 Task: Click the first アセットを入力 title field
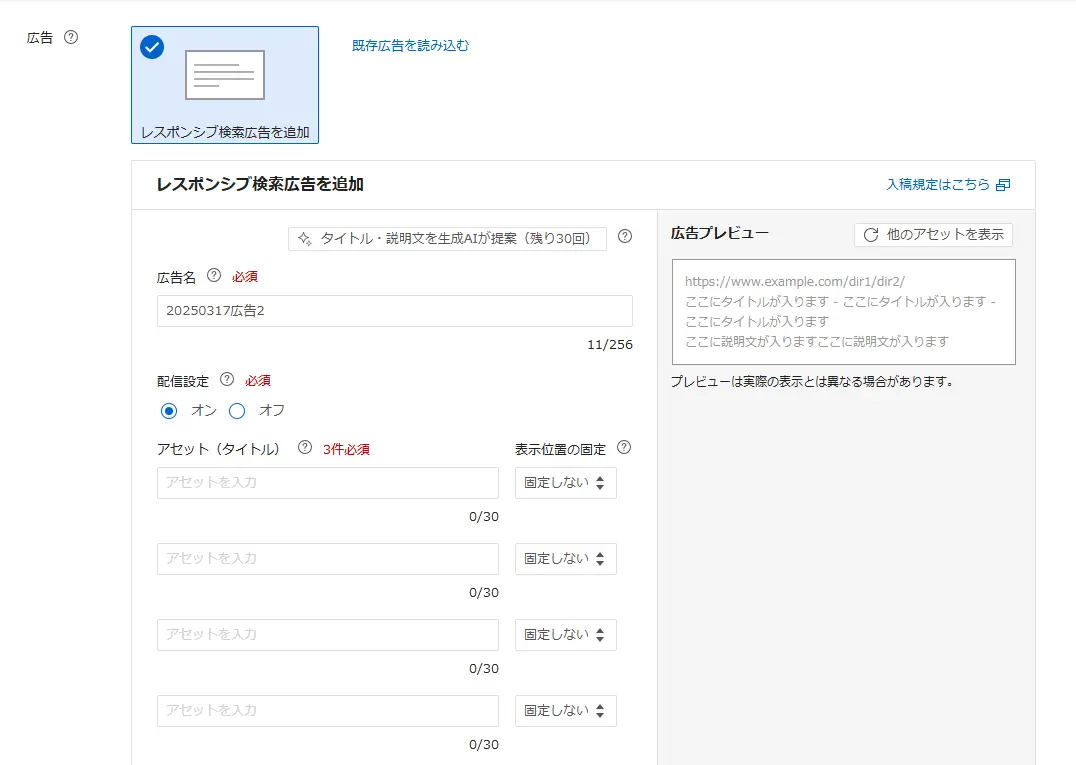[x=327, y=483]
